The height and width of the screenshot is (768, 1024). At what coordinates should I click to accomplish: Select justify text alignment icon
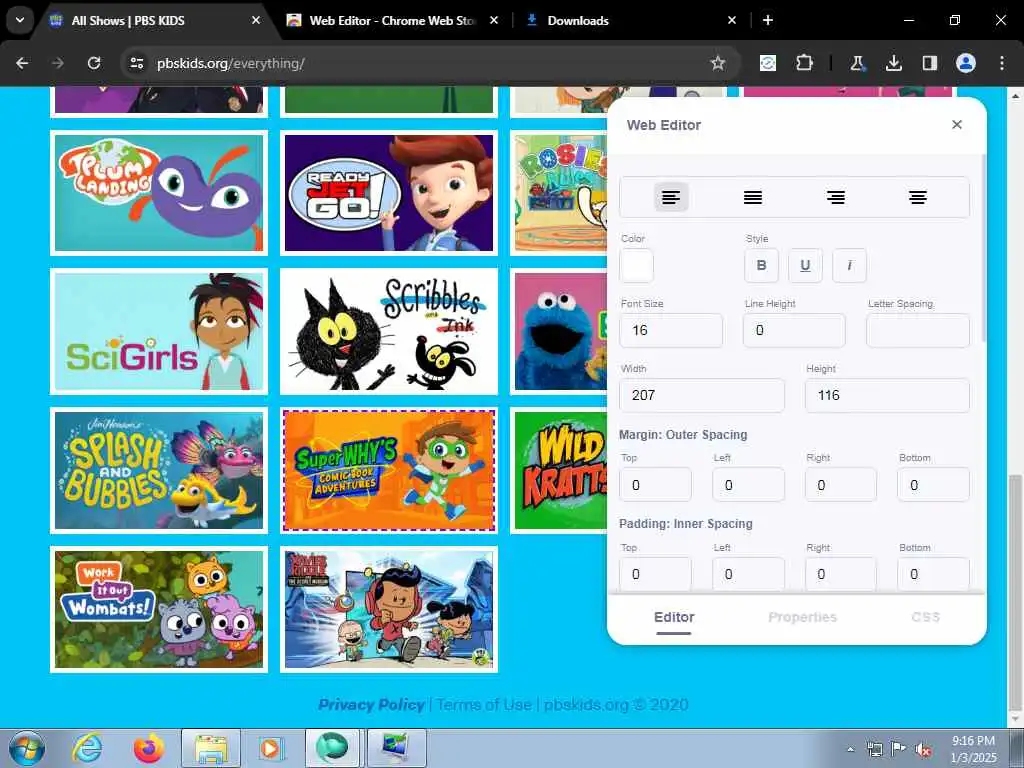point(753,197)
